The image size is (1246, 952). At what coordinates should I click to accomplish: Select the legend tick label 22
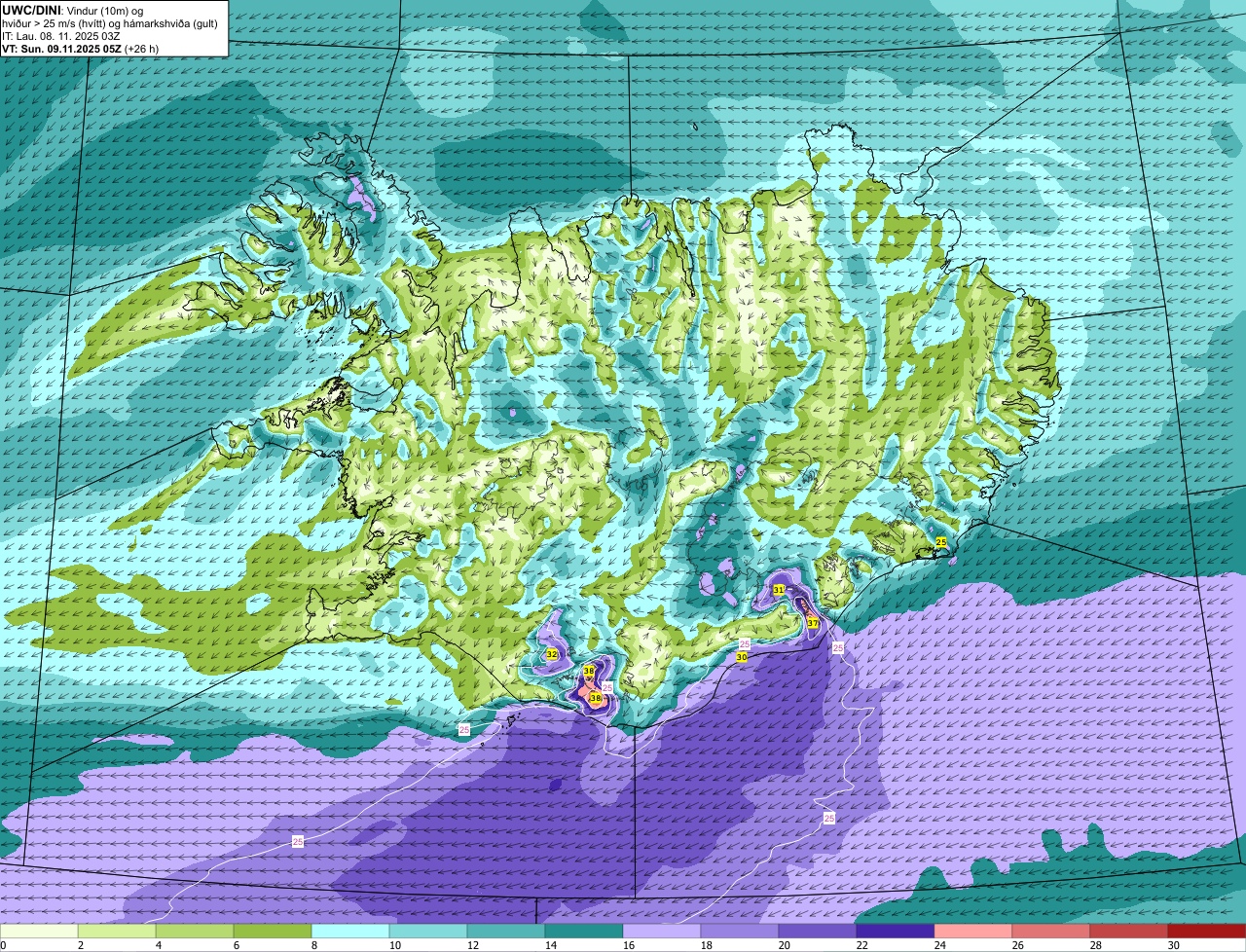point(861,945)
